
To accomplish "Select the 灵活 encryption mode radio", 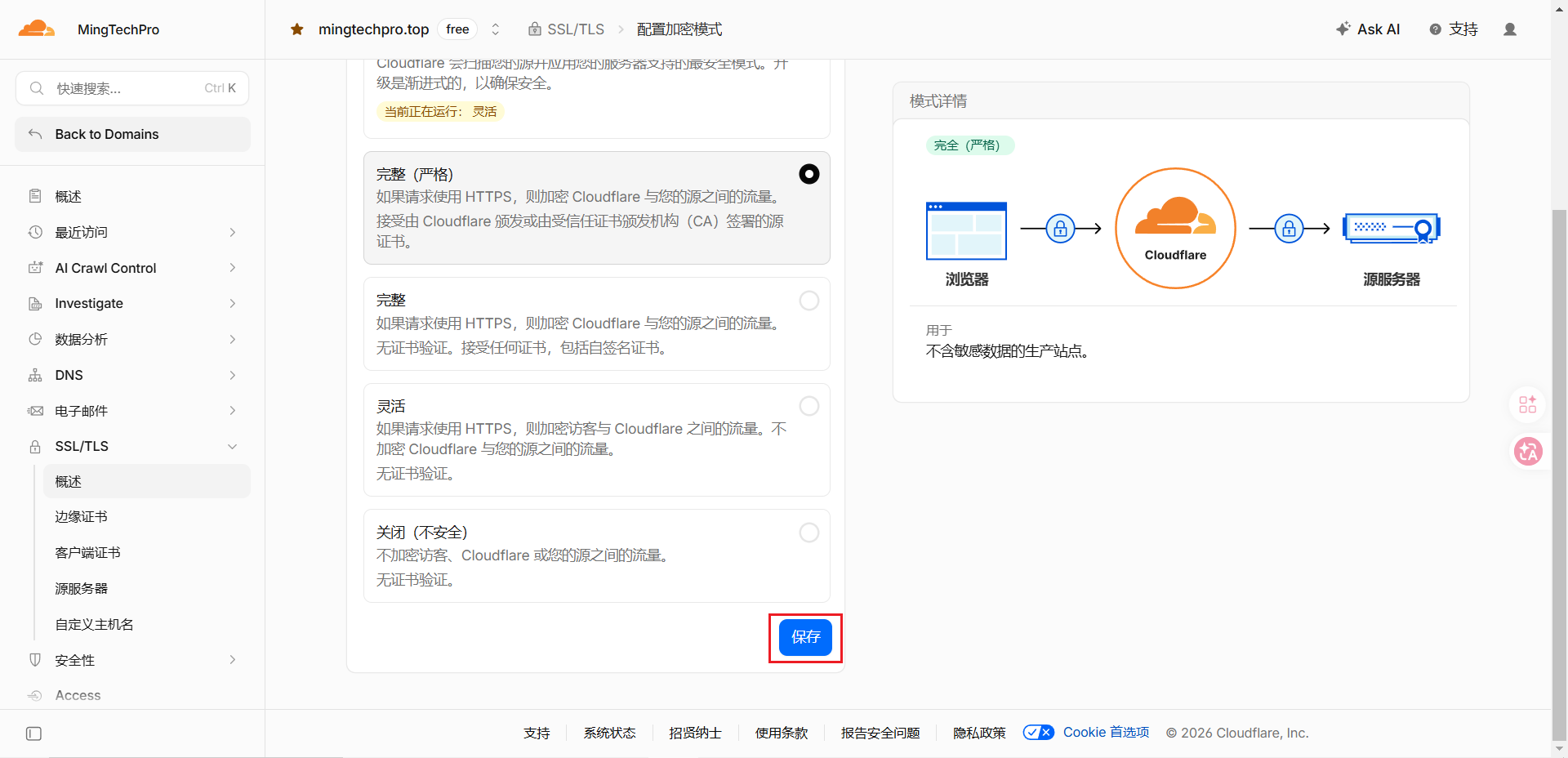I will point(809,406).
